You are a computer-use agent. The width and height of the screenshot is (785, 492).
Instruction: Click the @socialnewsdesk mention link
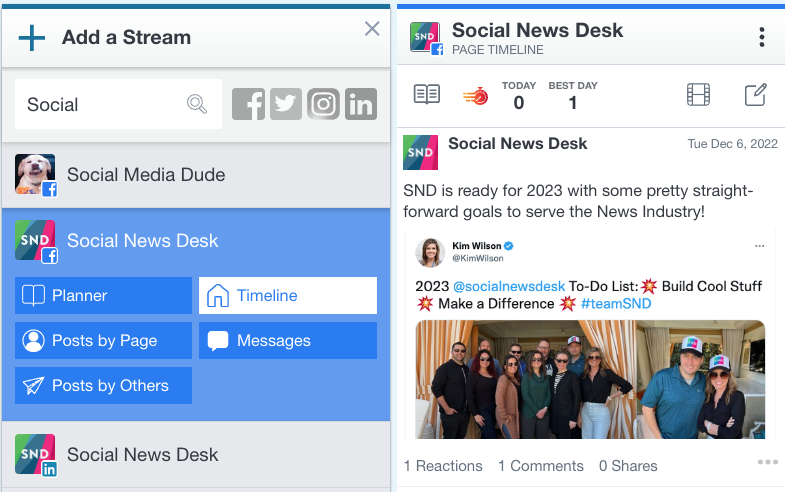pyautogui.click(x=509, y=286)
